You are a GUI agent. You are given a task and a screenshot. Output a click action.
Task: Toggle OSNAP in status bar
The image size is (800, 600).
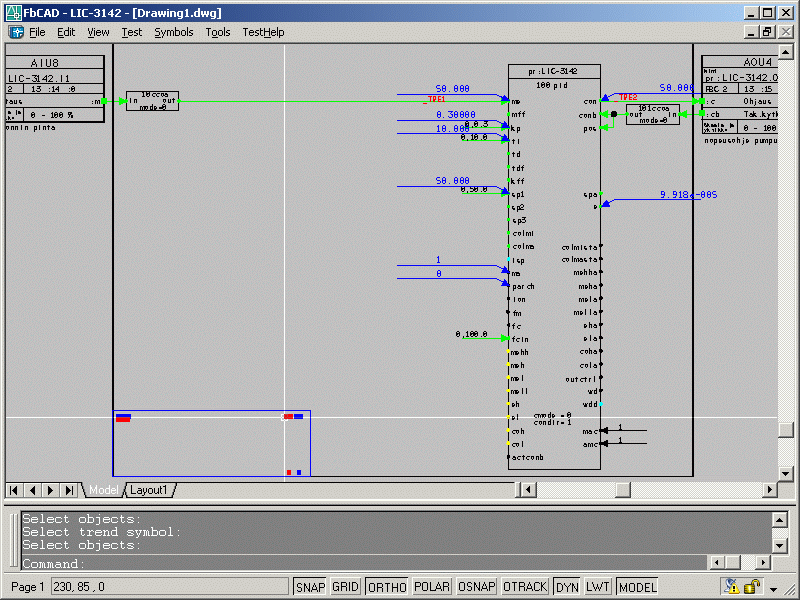click(x=477, y=587)
